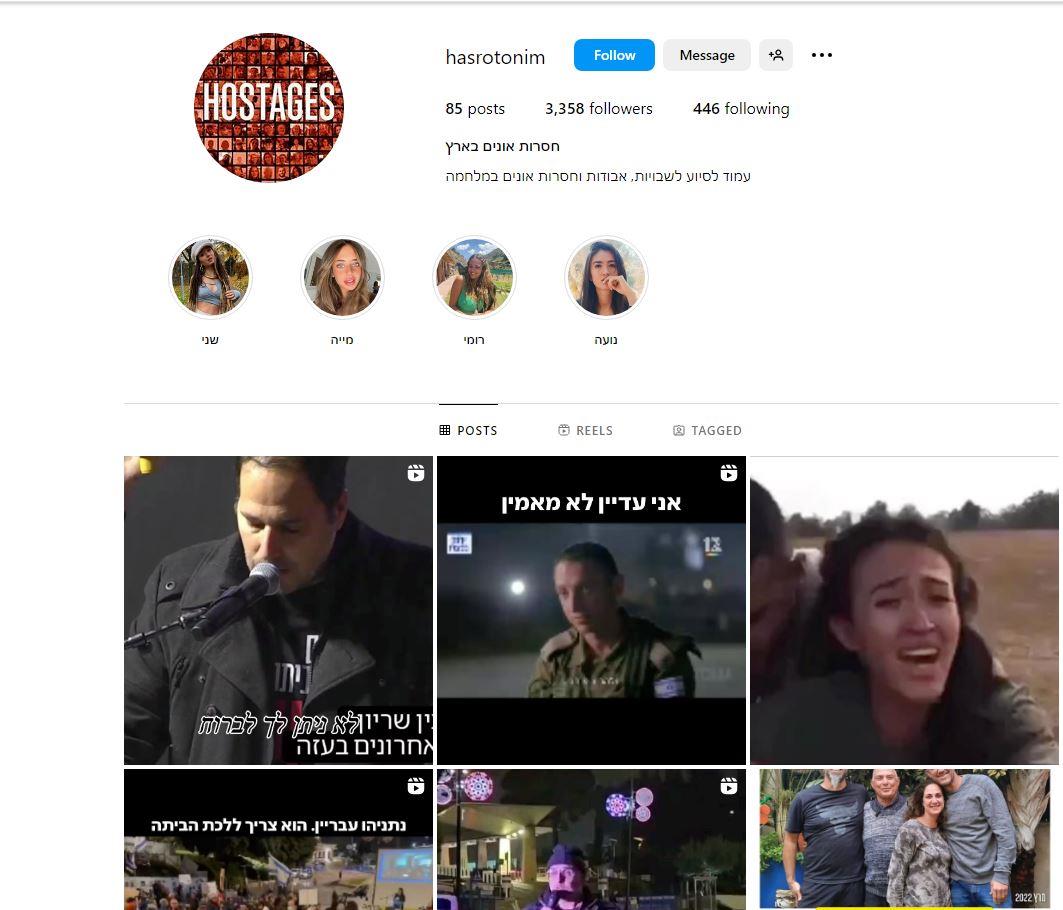
Task: Click the HOSTAGES profile picture
Action: [268, 107]
